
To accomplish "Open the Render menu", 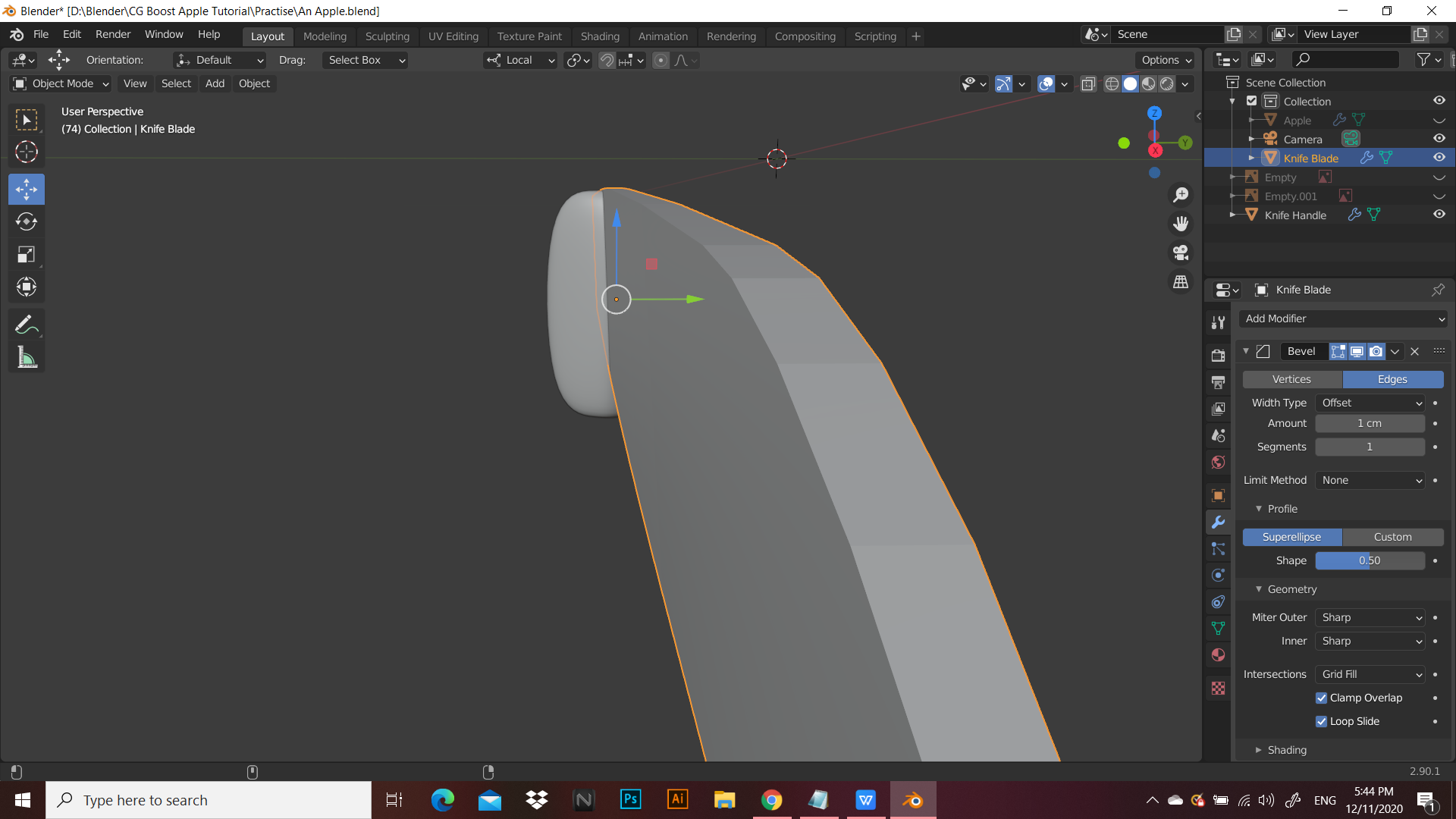I will click(113, 34).
